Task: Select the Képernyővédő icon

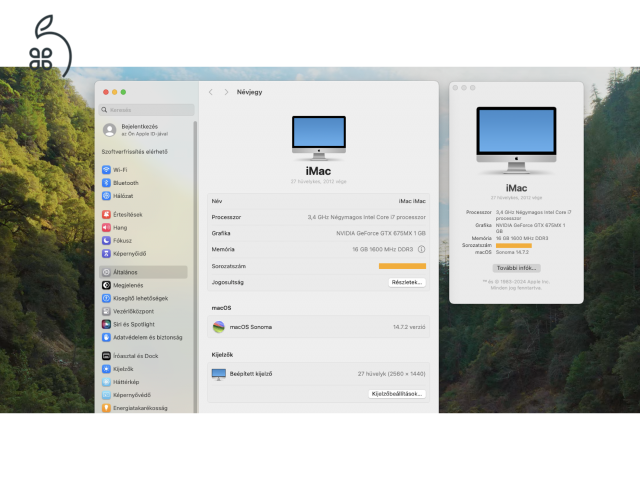Action: [106, 395]
